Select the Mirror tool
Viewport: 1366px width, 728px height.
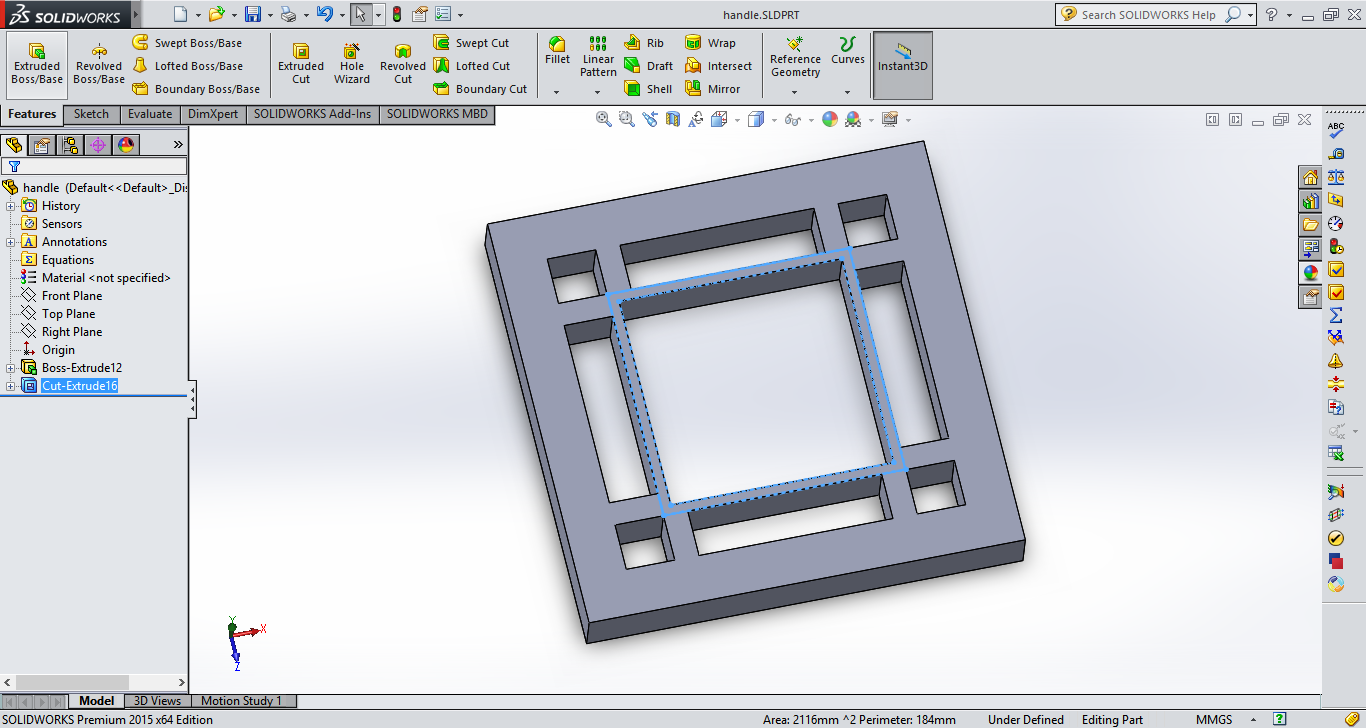tap(713, 89)
